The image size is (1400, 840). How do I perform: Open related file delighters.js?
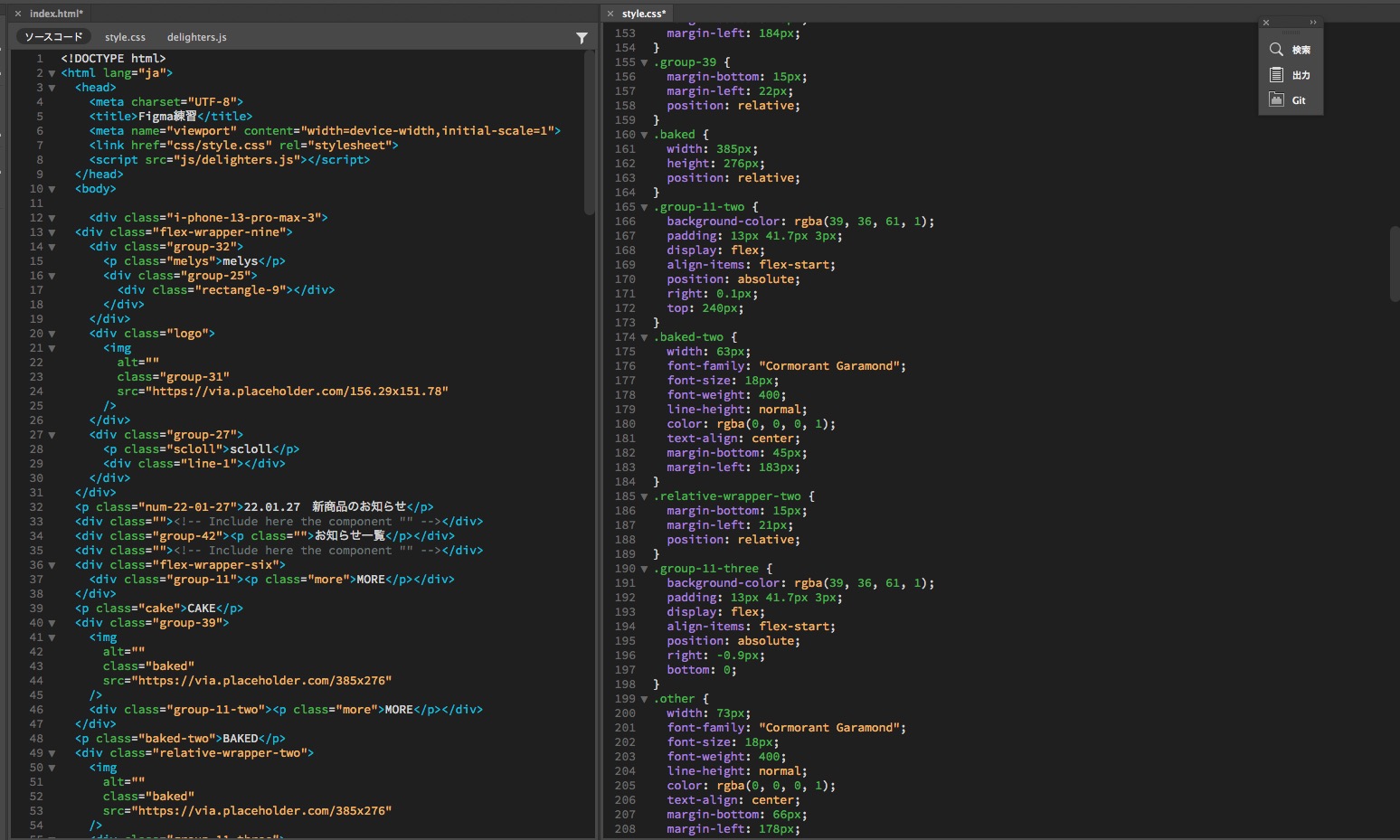pos(197,37)
